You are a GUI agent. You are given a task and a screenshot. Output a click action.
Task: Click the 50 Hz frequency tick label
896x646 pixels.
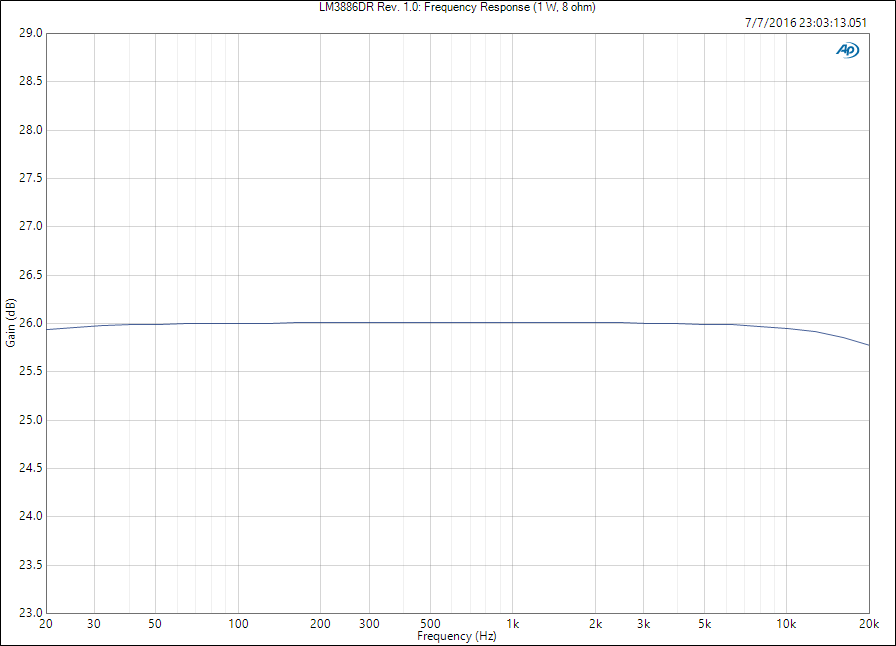155,624
